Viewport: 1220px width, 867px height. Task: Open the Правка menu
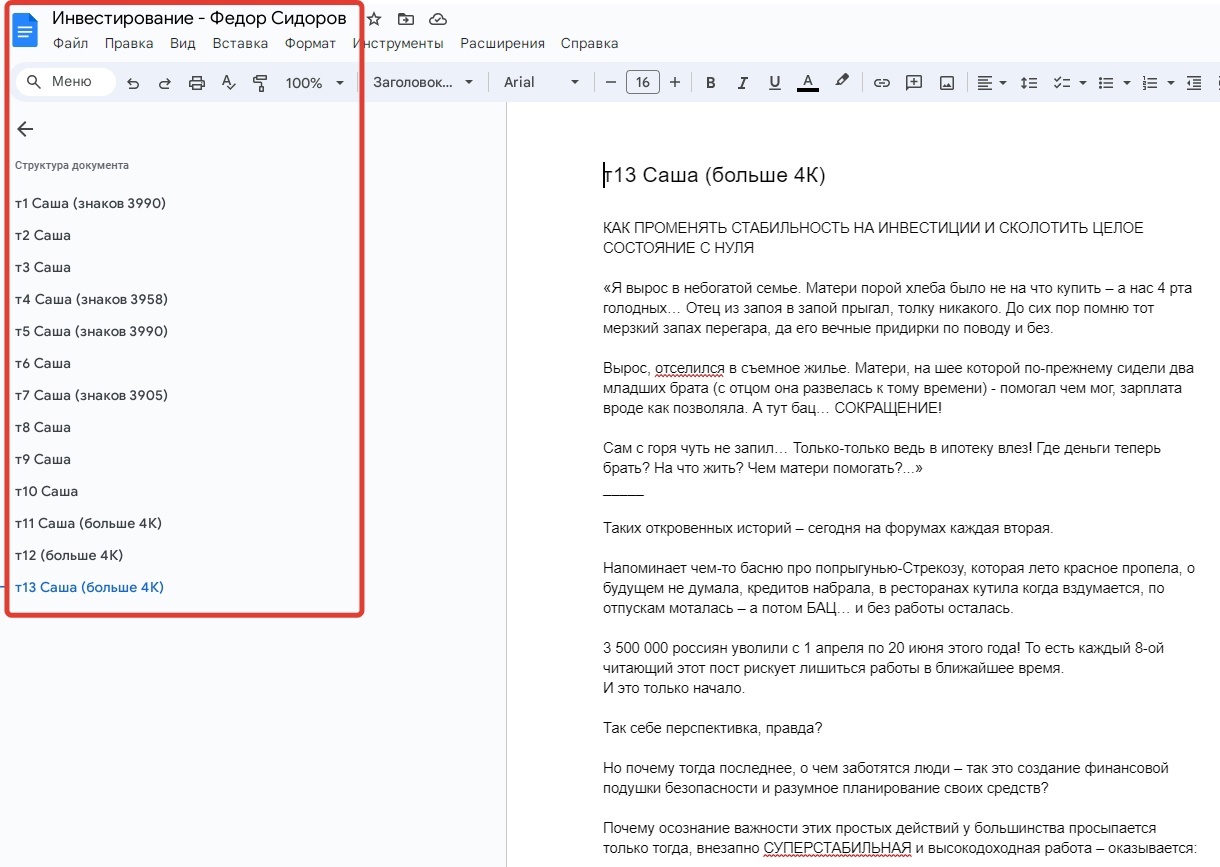click(x=129, y=43)
